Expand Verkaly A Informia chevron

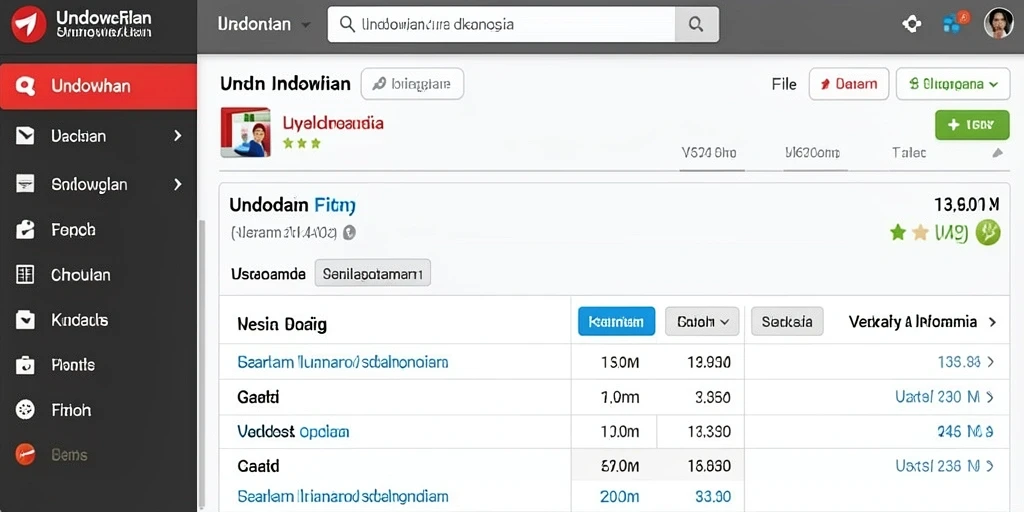coord(993,322)
